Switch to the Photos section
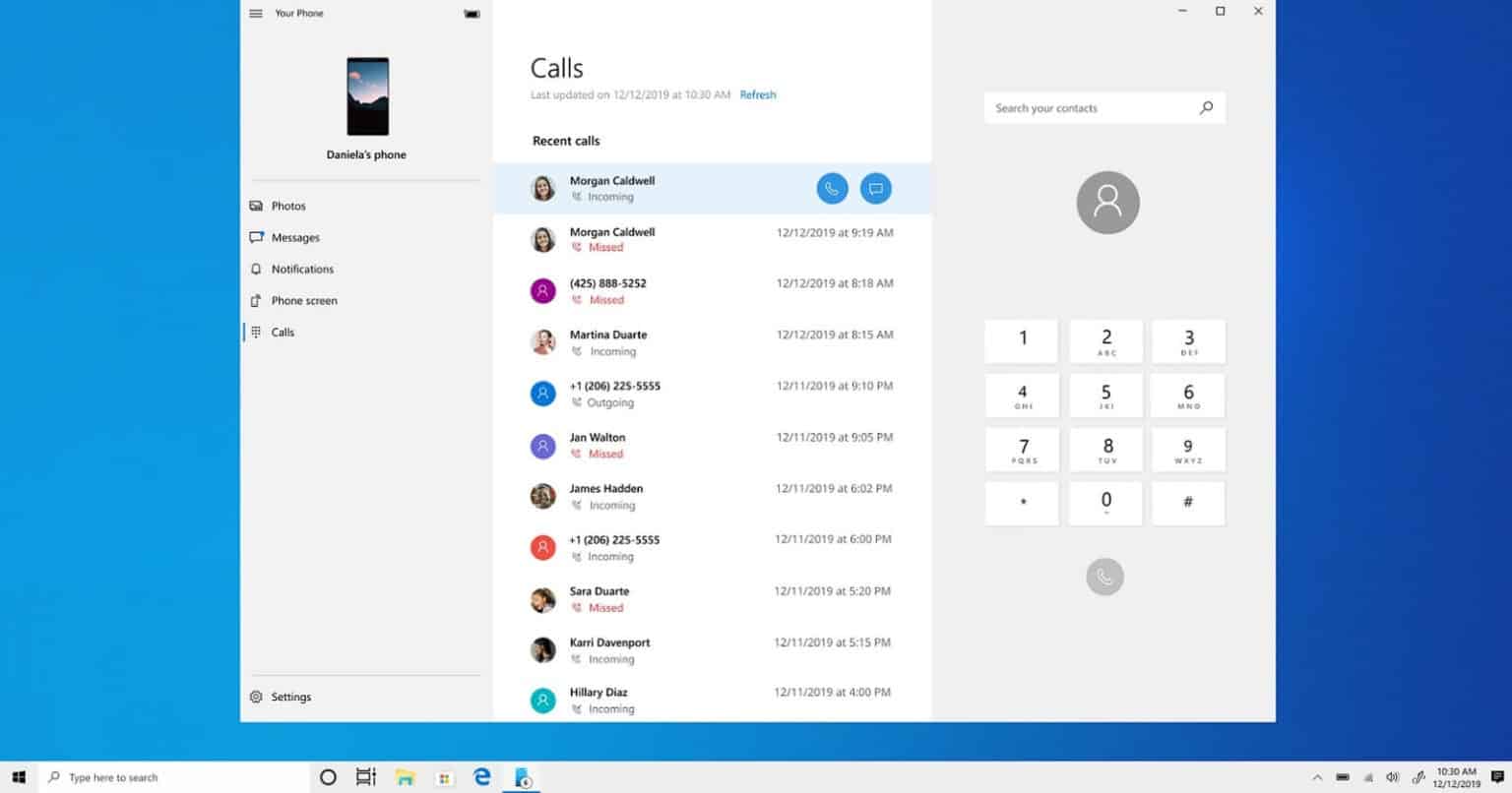Image resolution: width=1512 pixels, height=793 pixels. 288,206
